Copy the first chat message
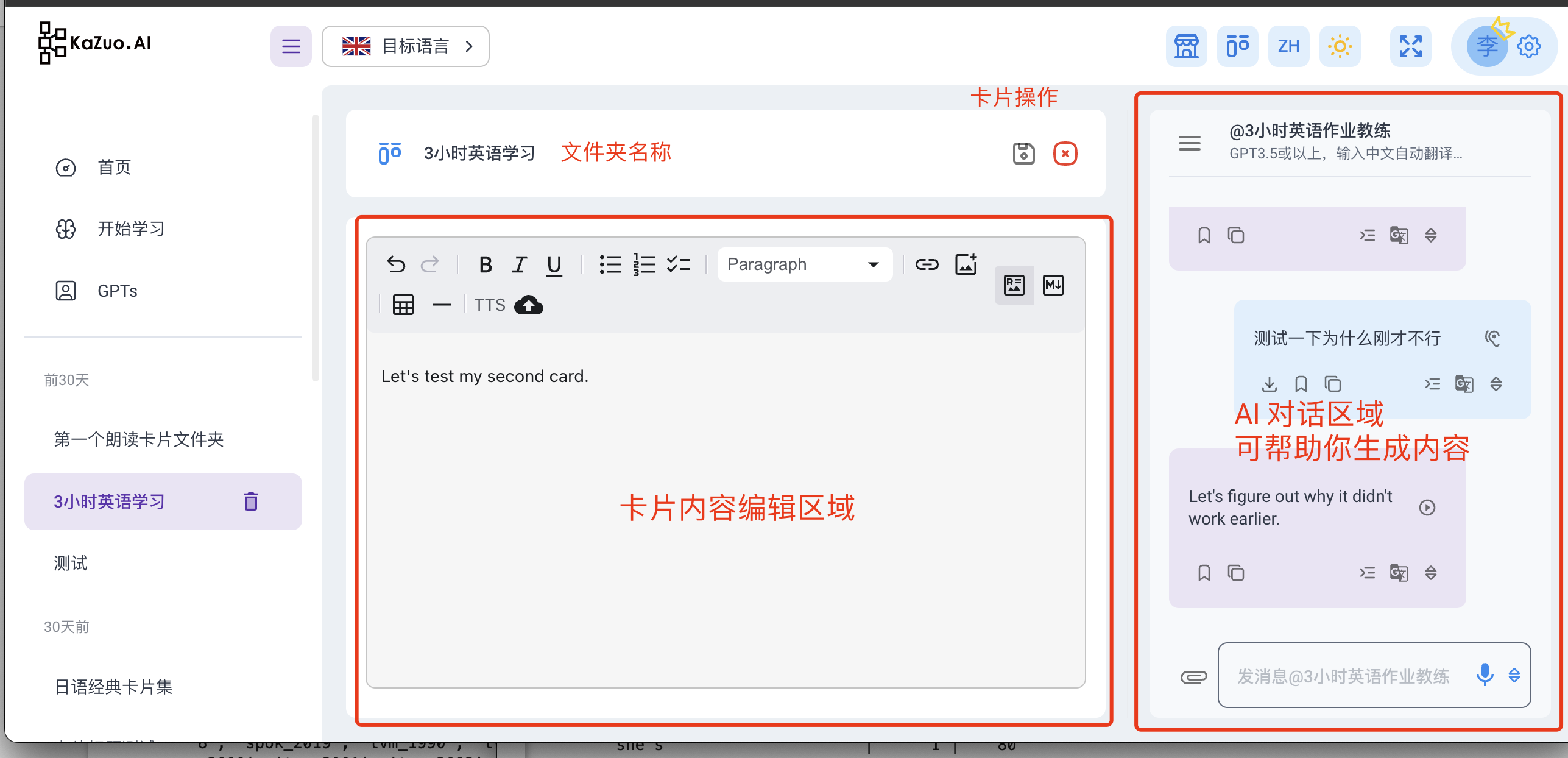1568x758 pixels. pyautogui.click(x=1235, y=236)
